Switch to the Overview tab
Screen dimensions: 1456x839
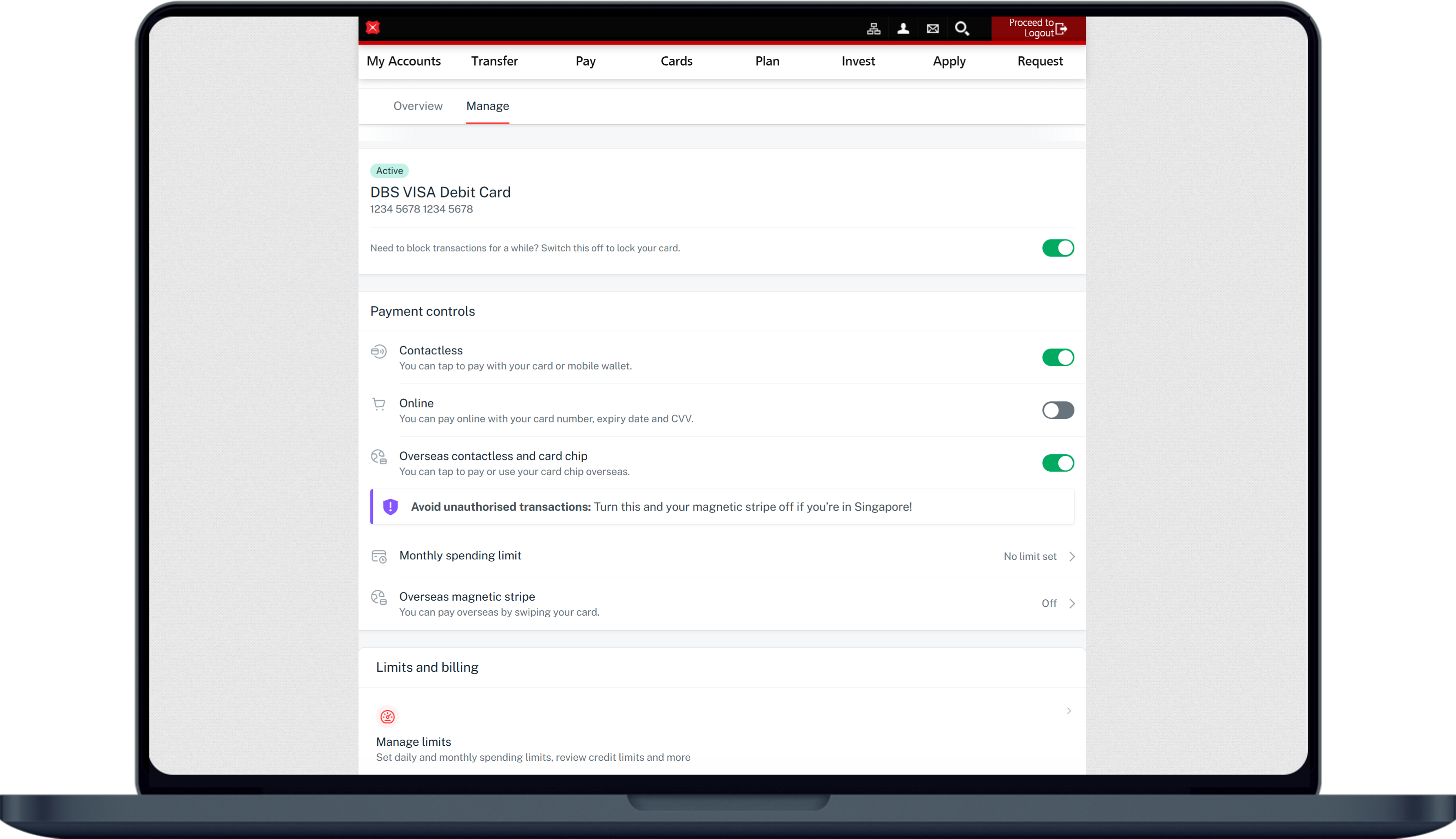tap(418, 106)
